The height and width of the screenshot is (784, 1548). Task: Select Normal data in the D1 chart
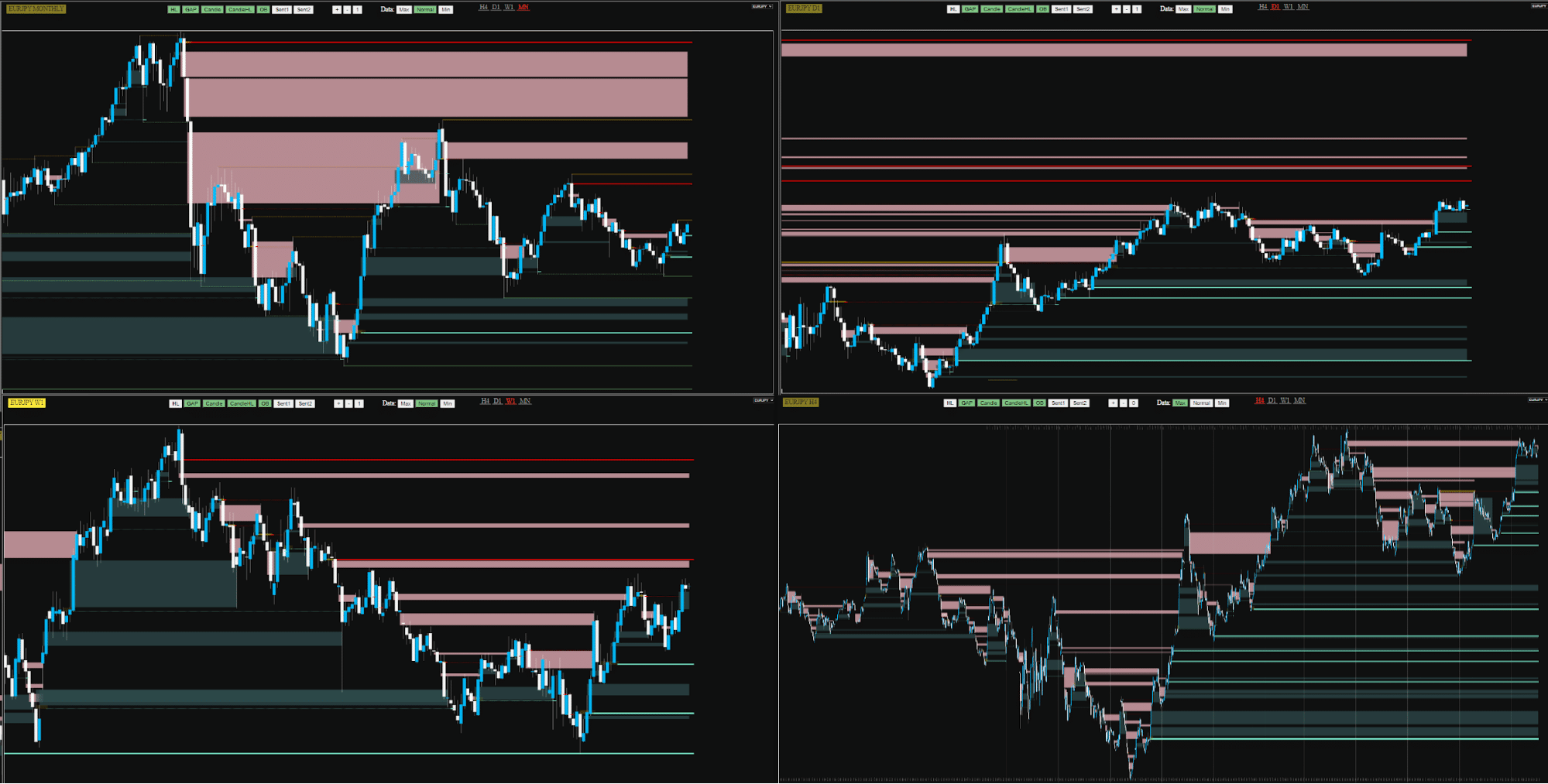(x=1204, y=9)
